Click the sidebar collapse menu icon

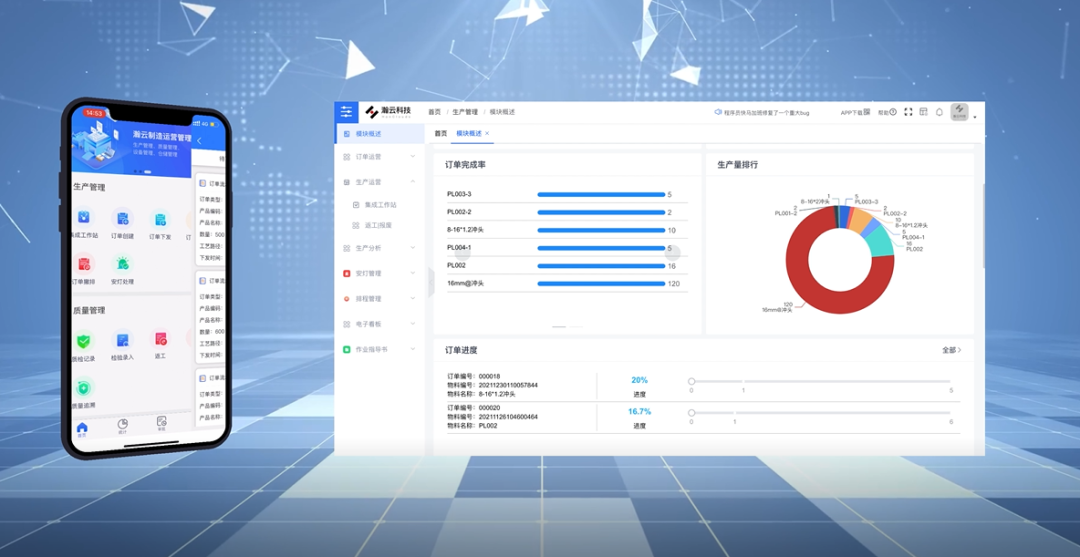[x=346, y=112]
